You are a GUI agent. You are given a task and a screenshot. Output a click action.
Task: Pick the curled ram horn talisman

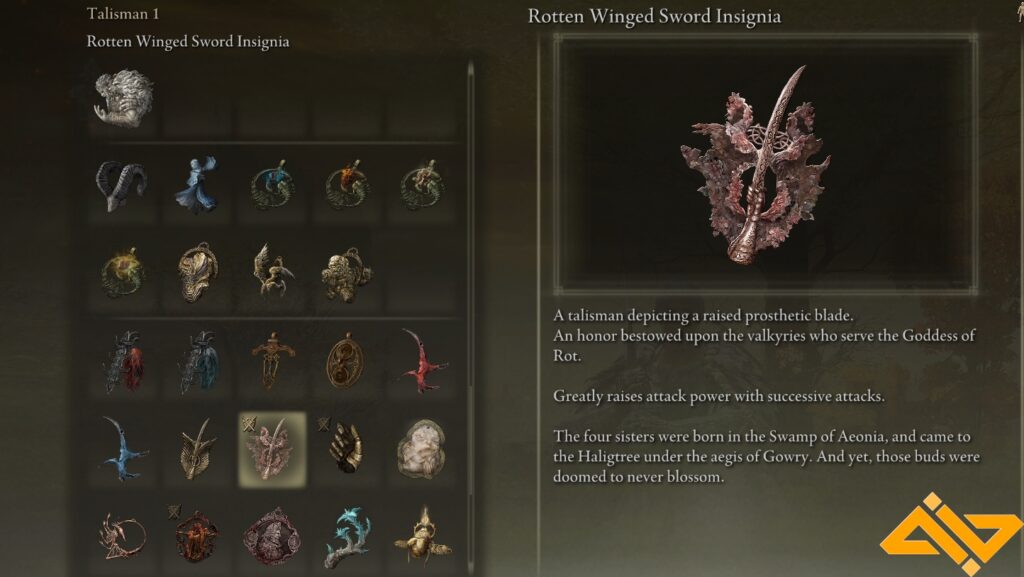point(123,186)
